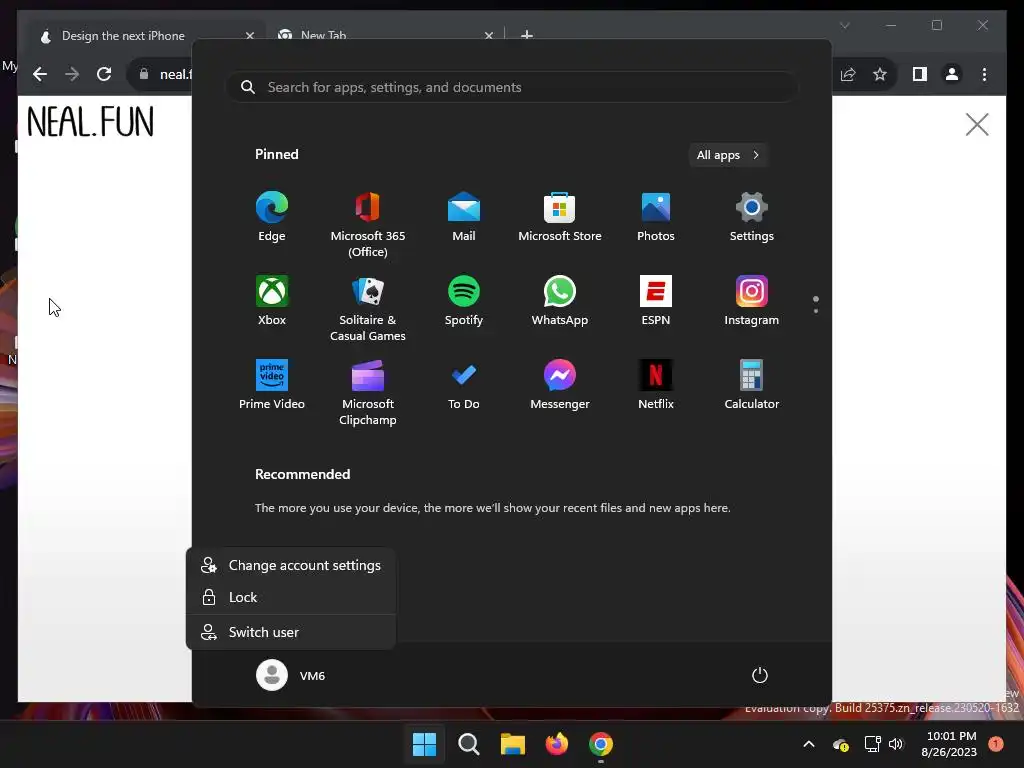Image resolution: width=1024 pixels, height=768 pixels.
Task: Open the Calculator app
Action: (752, 385)
